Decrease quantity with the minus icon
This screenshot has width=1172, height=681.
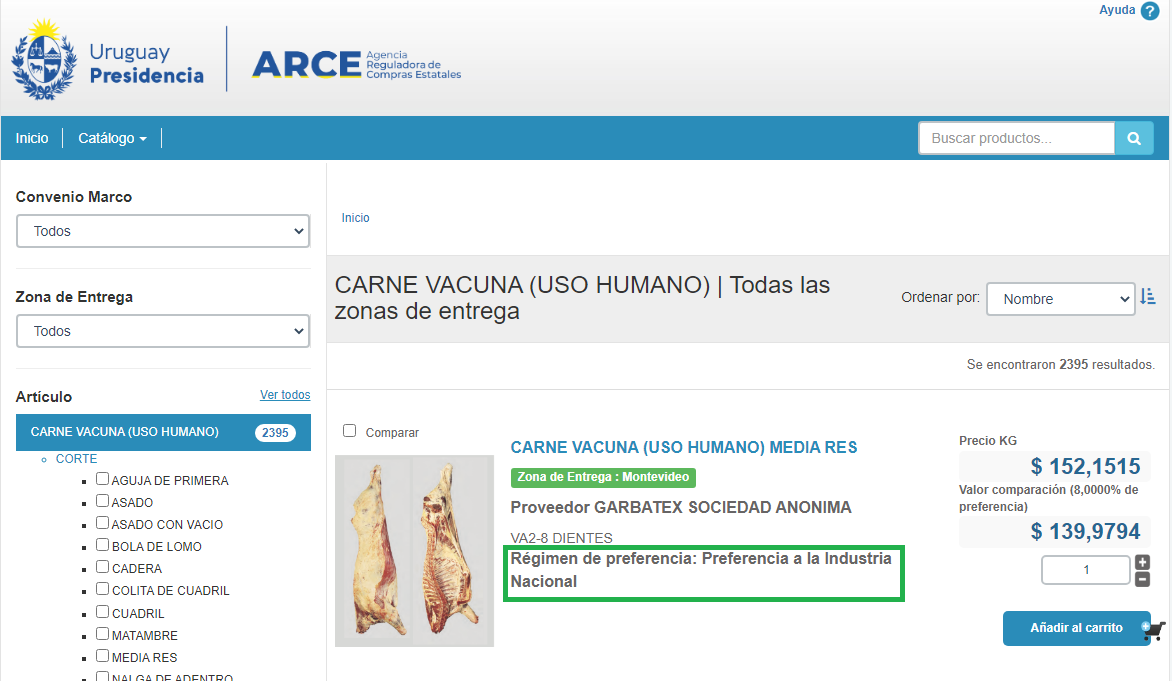click(1143, 580)
